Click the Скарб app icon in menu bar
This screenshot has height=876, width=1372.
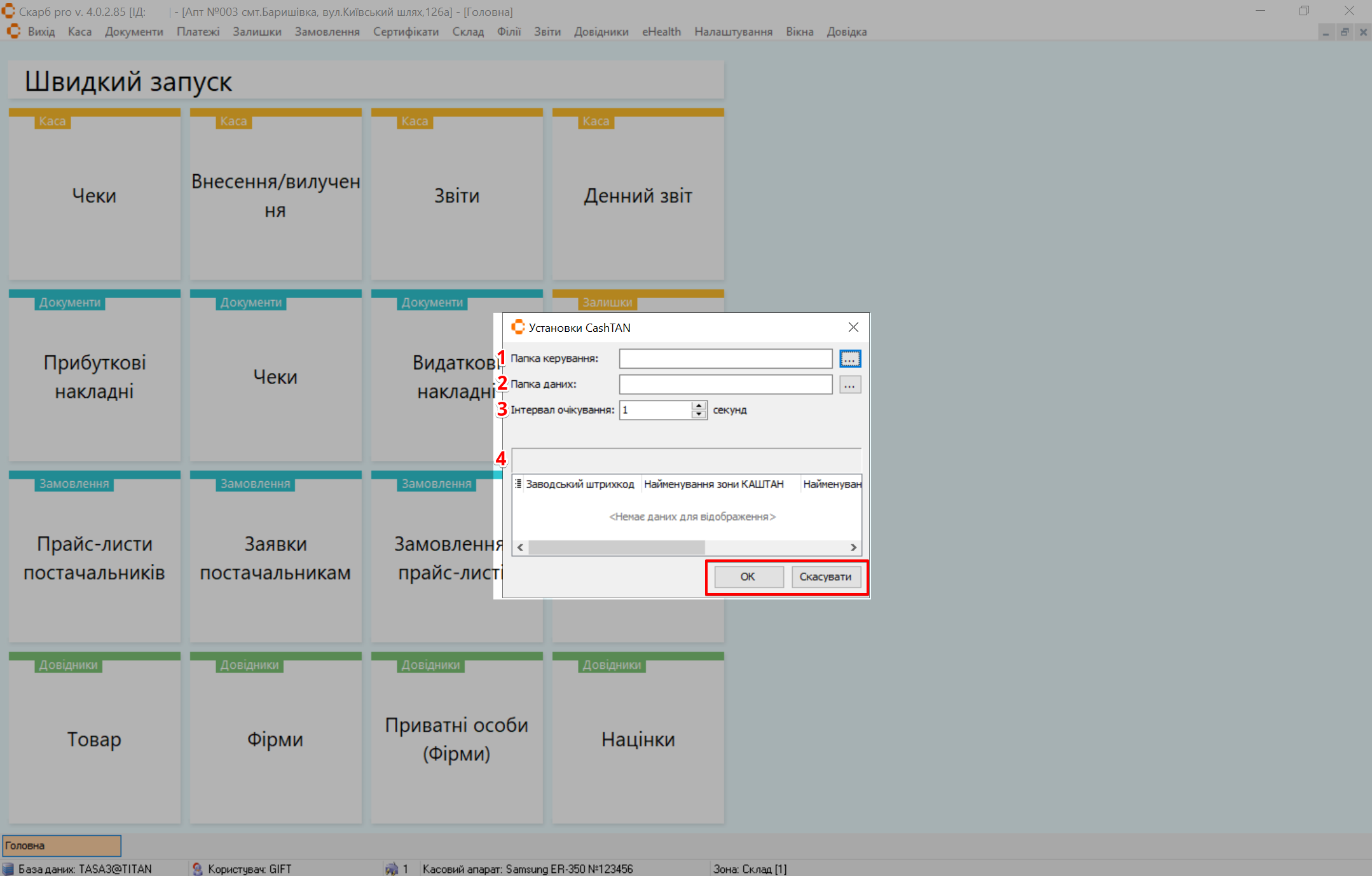14,31
